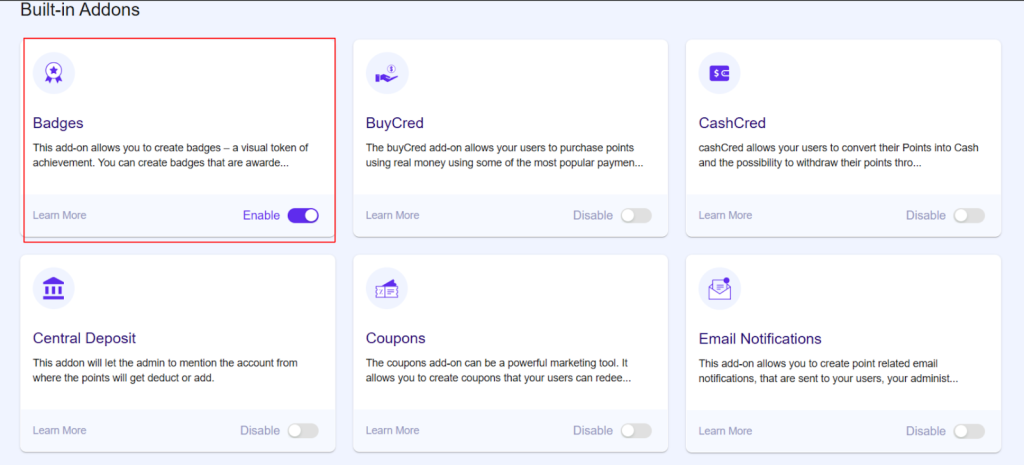Select the Coupons addon title
The image size is (1024, 465).
pyautogui.click(x=395, y=338)
